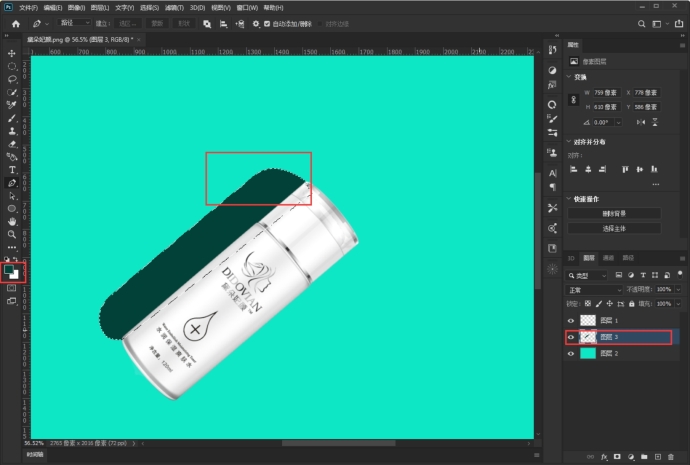Open the share icon at top right

[679, 24]
